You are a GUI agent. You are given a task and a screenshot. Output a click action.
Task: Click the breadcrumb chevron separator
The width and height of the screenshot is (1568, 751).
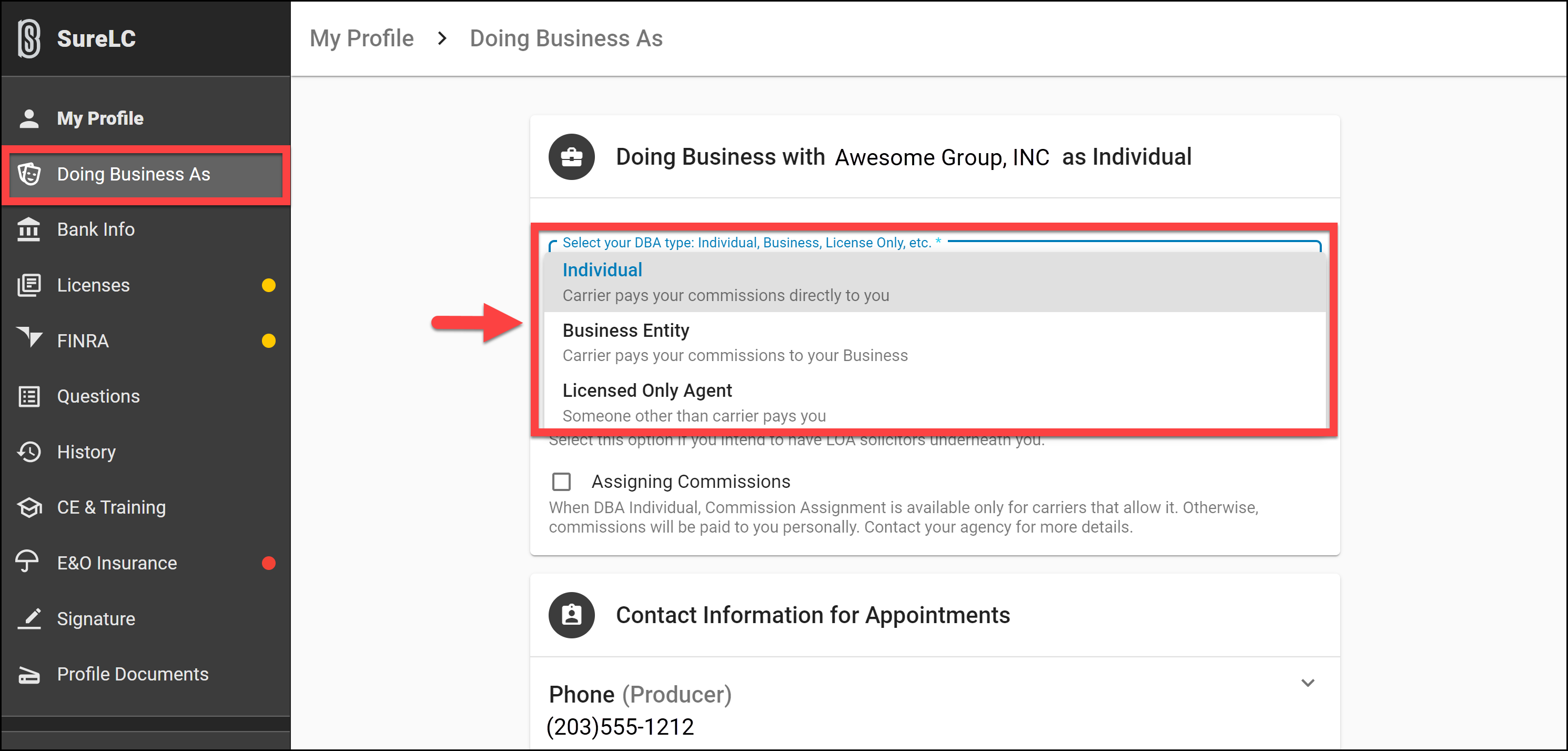pyautogui.click(x=442, y=38)
